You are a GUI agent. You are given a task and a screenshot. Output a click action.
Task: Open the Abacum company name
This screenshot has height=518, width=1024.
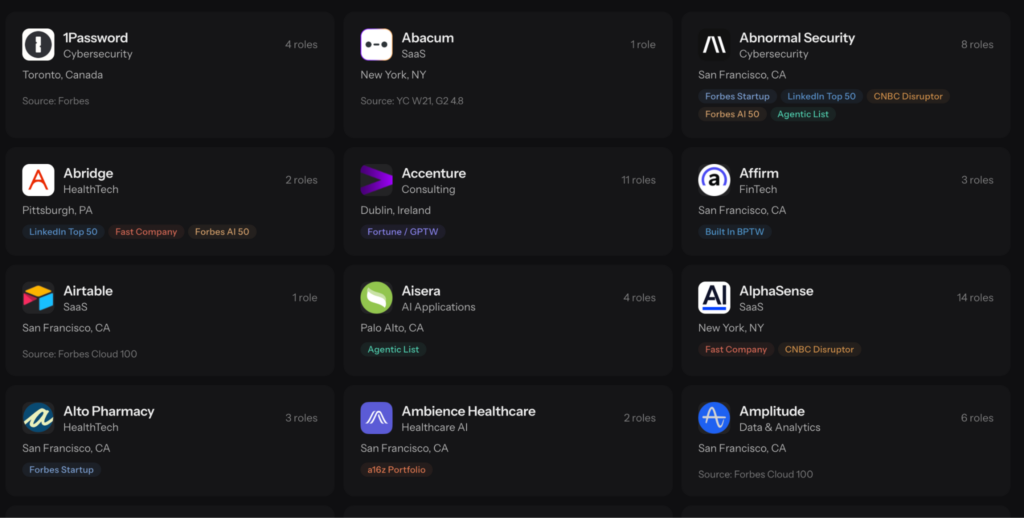tap(427, 38)
